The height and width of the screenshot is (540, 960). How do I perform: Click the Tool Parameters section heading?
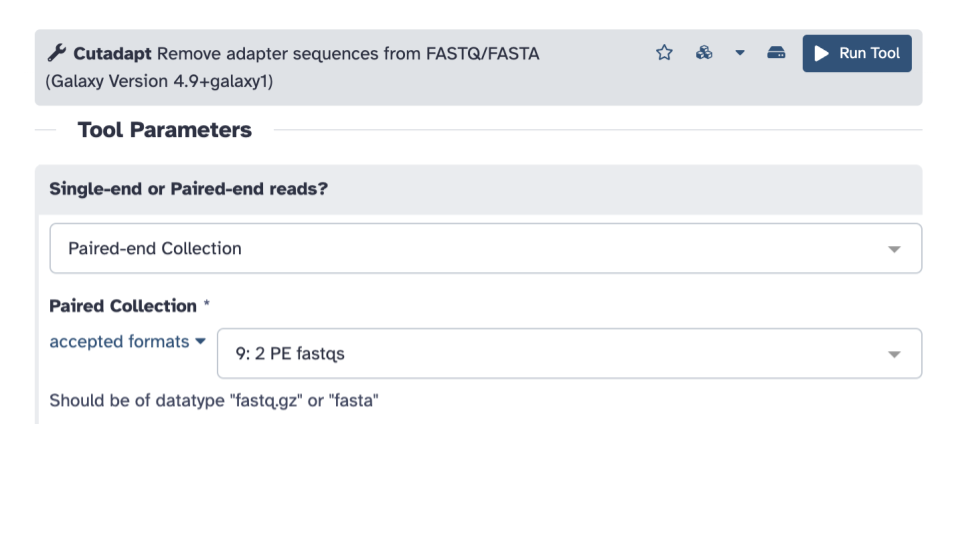[x=165, y=130]
